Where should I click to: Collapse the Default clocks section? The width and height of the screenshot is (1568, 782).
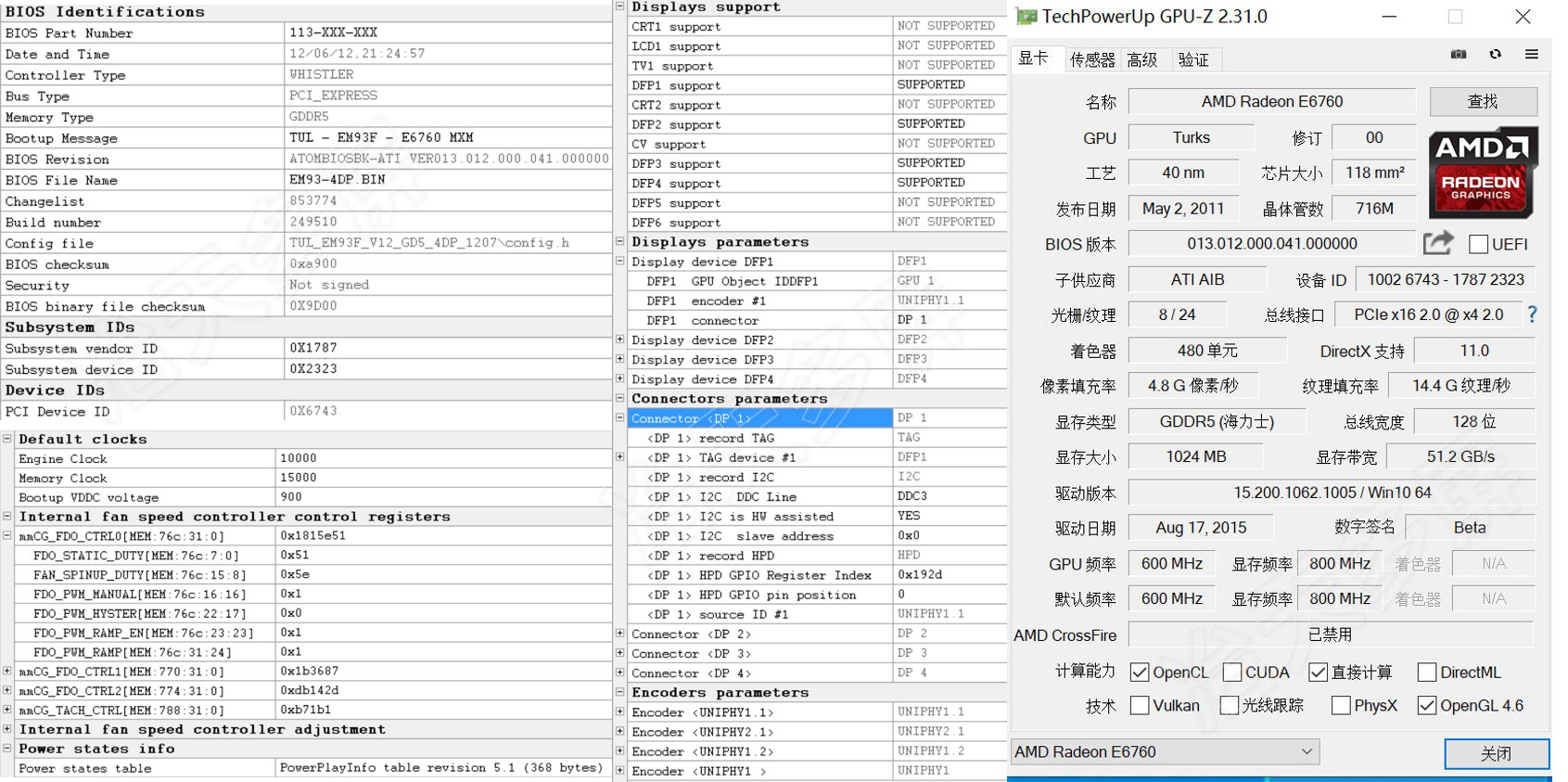pyautogui.click(x=7, y=439)
